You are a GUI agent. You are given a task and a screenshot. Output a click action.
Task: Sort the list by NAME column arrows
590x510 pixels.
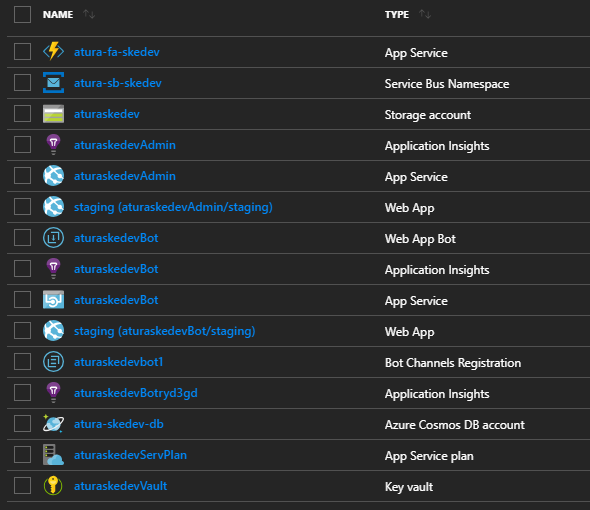pos(89,14)
